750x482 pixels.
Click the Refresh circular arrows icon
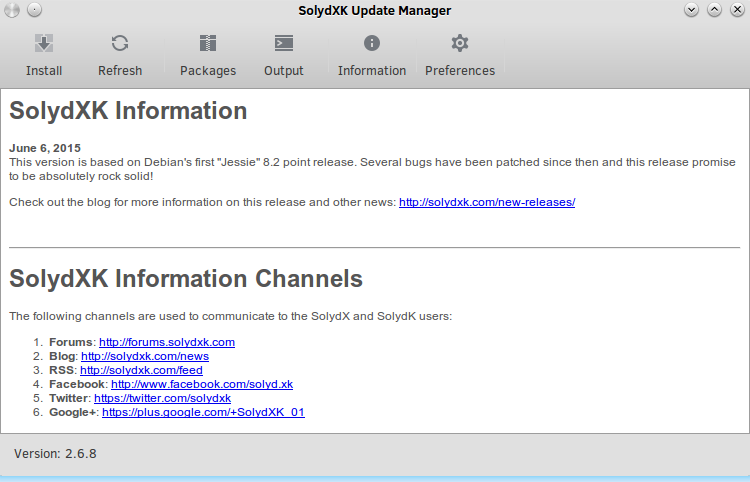(120, 44)
